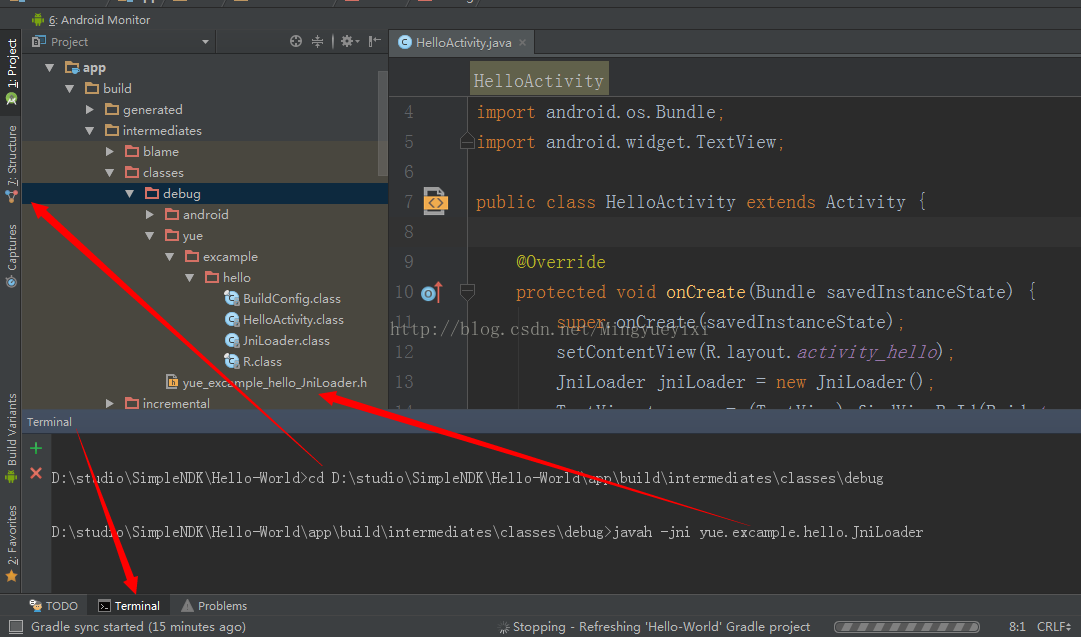Viewport: 1081px width, 637px height.
Task: Click the HelloActivity breadcrumb label
Action: point(538,81)
